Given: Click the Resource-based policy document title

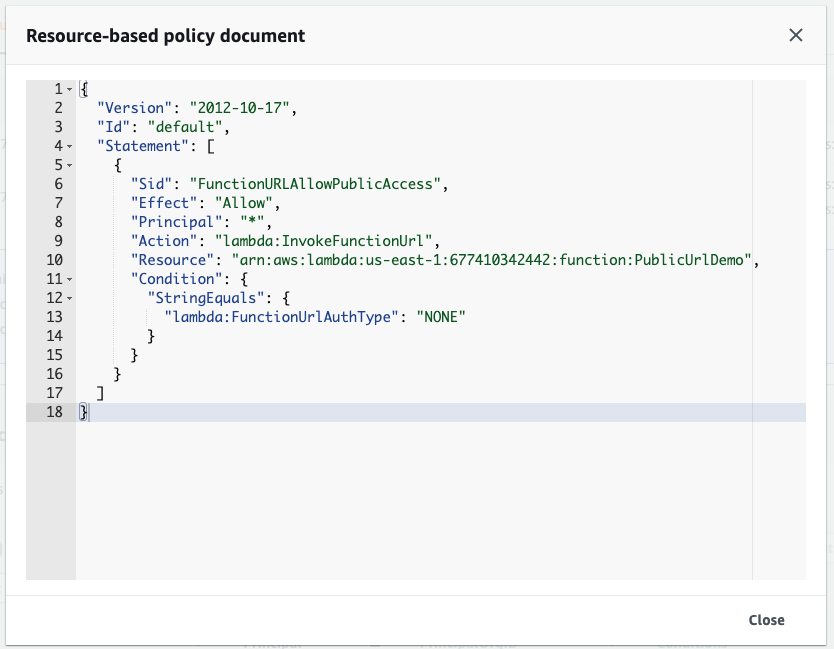Looking at the screenshot, I should point(165,36).
